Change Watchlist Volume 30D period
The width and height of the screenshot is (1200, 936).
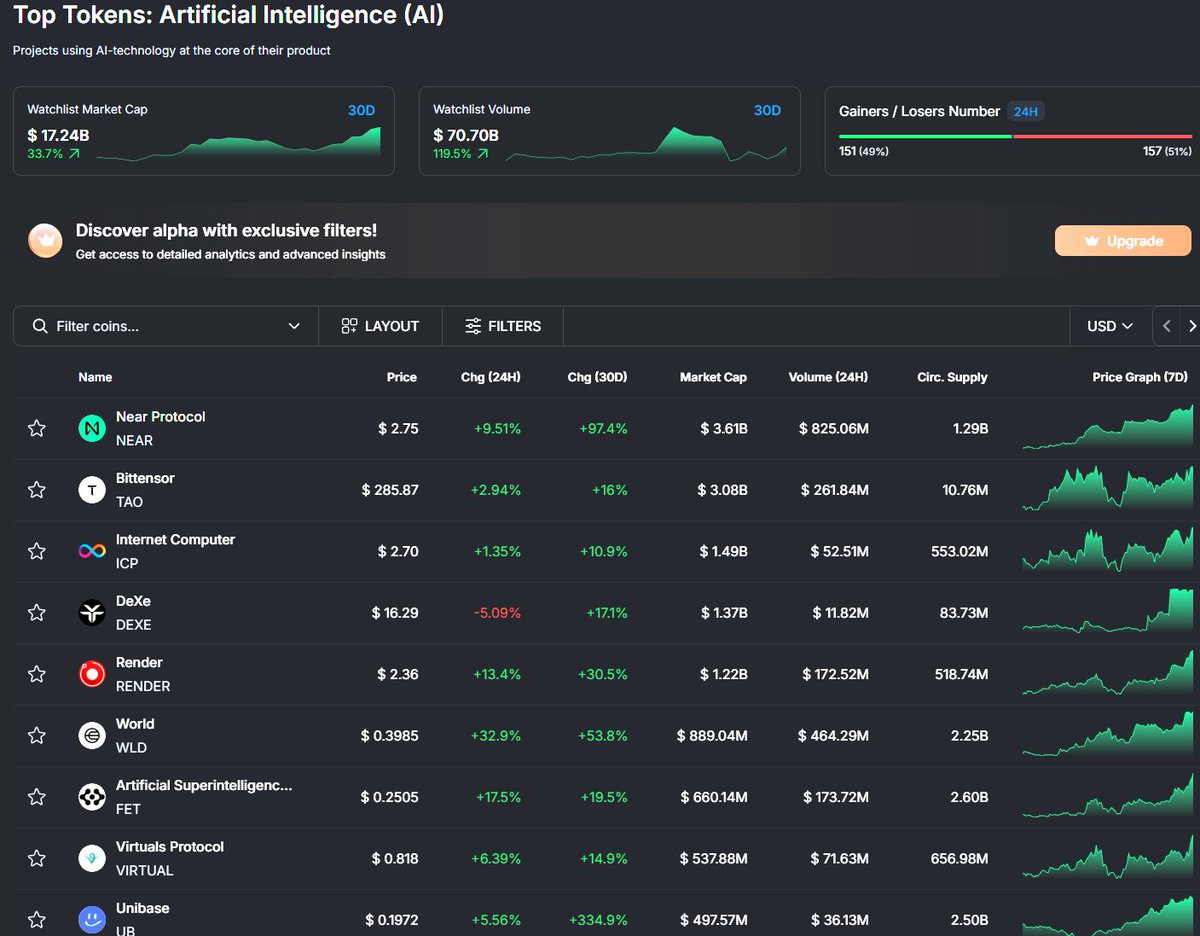767,110
